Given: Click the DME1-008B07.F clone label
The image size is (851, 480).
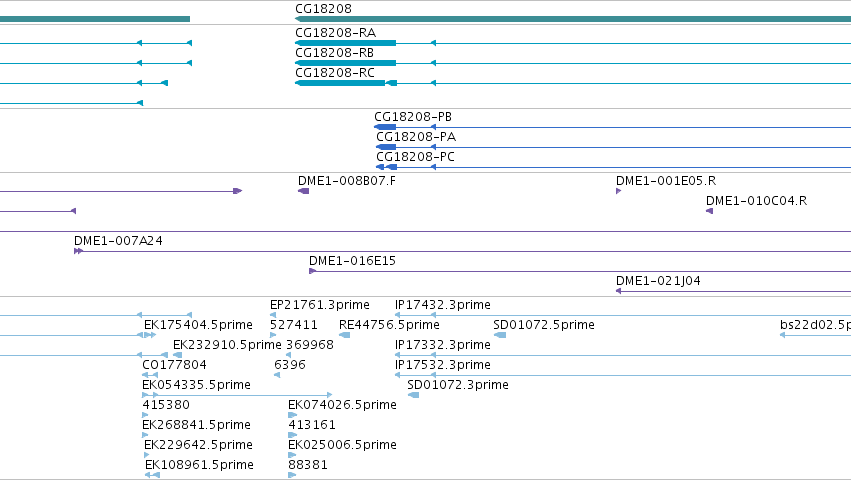Looking at the screenshot, I should click(347, 181).
